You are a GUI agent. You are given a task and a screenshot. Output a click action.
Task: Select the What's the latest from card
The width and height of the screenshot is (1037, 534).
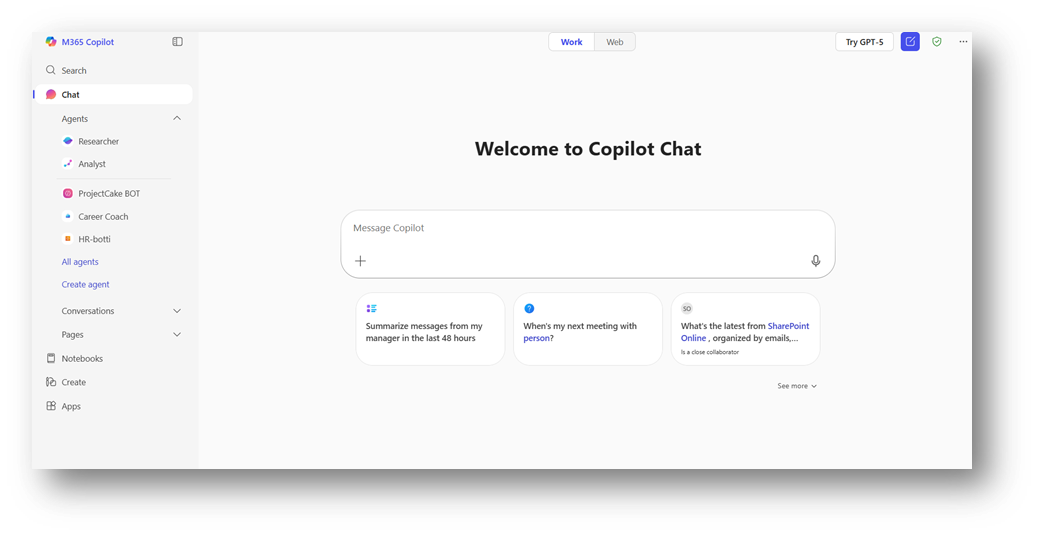(x=745, y=329)
